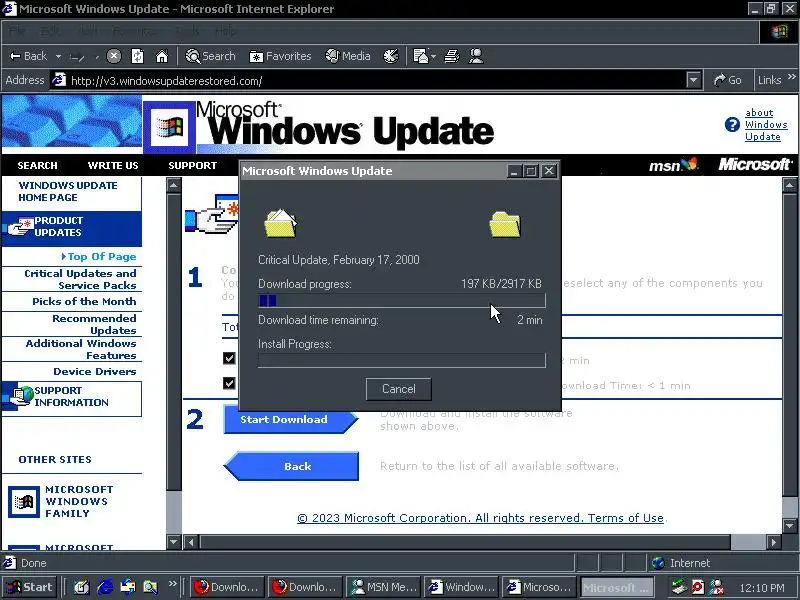Click SUPPORT in the nav bar

tap(192, 165)
